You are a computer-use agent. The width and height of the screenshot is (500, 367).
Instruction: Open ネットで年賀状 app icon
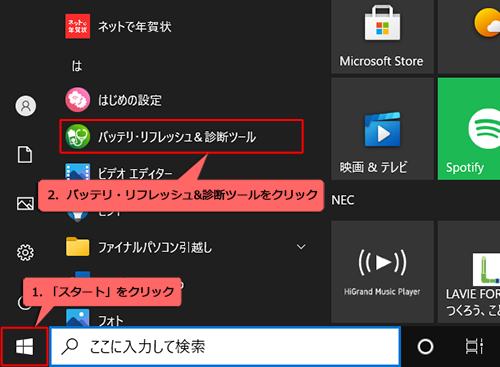tap(78, 26)
